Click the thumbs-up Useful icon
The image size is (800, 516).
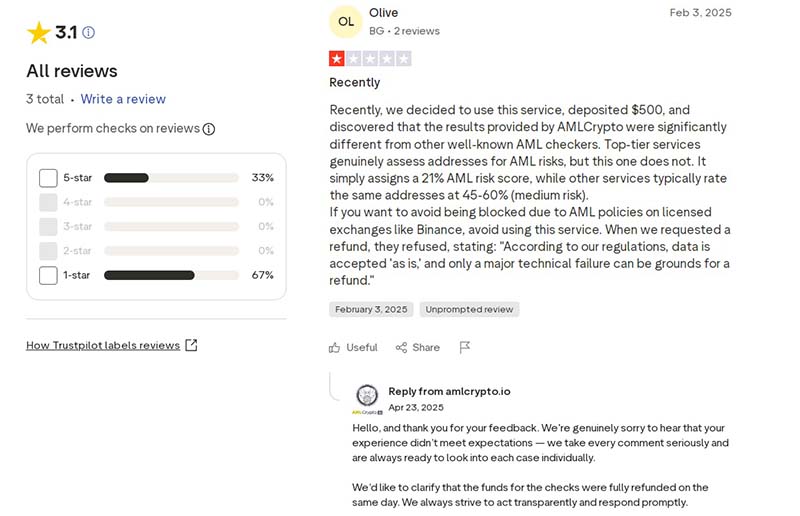[x=335, y=348]
